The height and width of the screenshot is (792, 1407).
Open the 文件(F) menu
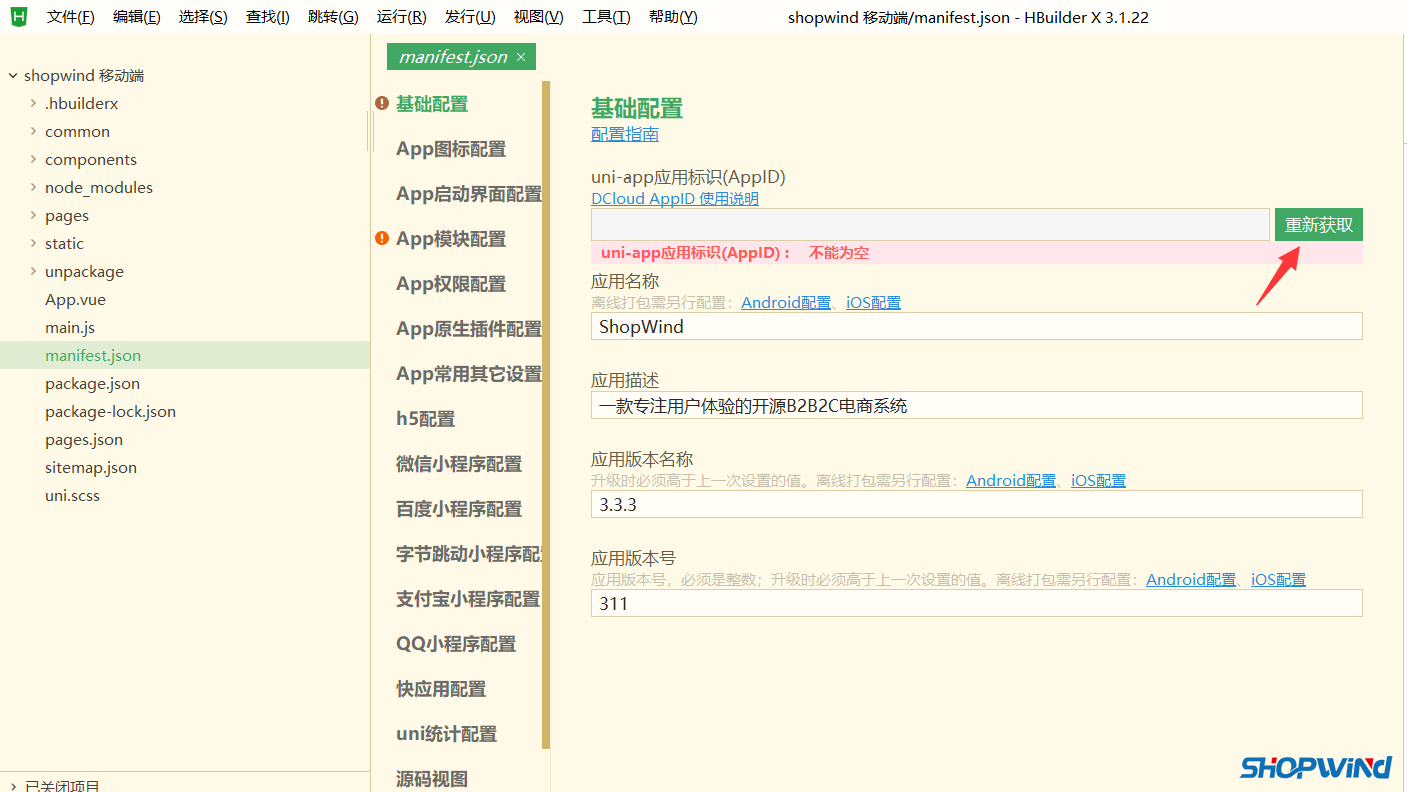tap(70, 17)
